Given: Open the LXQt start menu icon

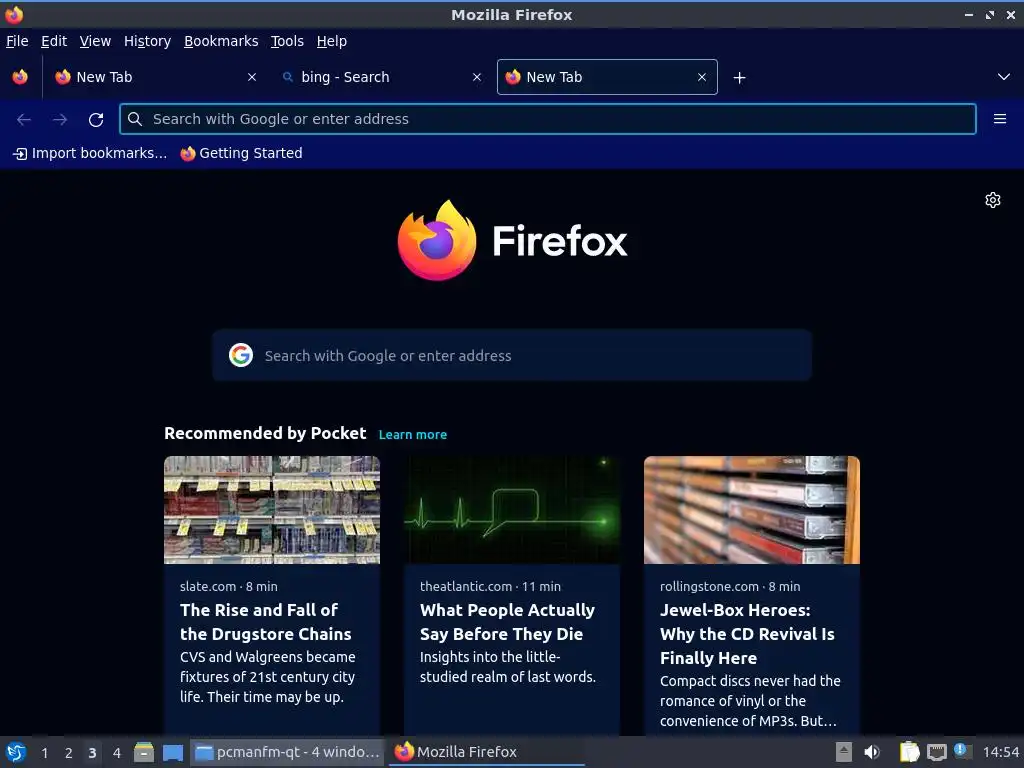Looking at the screenshot, I should 16,752.
